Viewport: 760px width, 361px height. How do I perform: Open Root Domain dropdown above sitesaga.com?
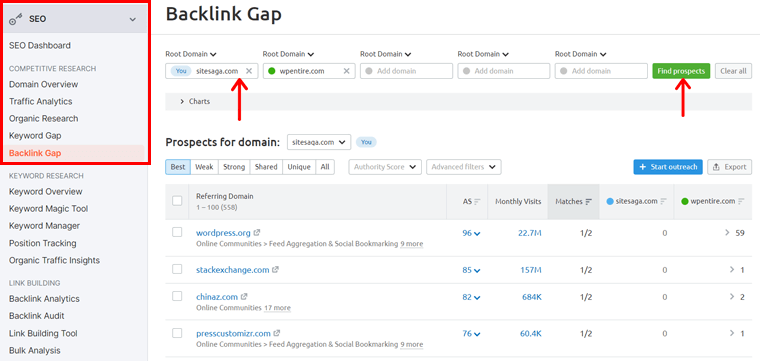tap(191, 54)
